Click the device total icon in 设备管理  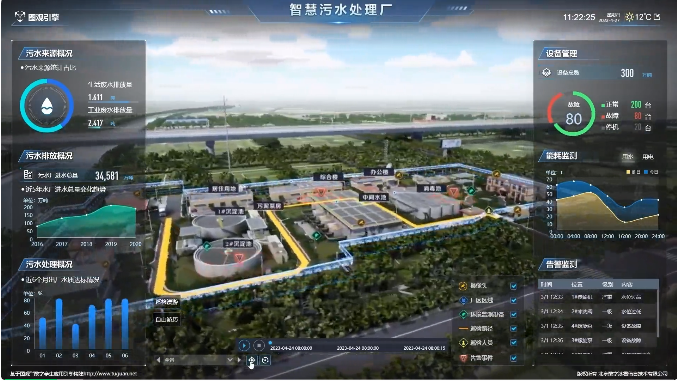click(x=546, y=73)
